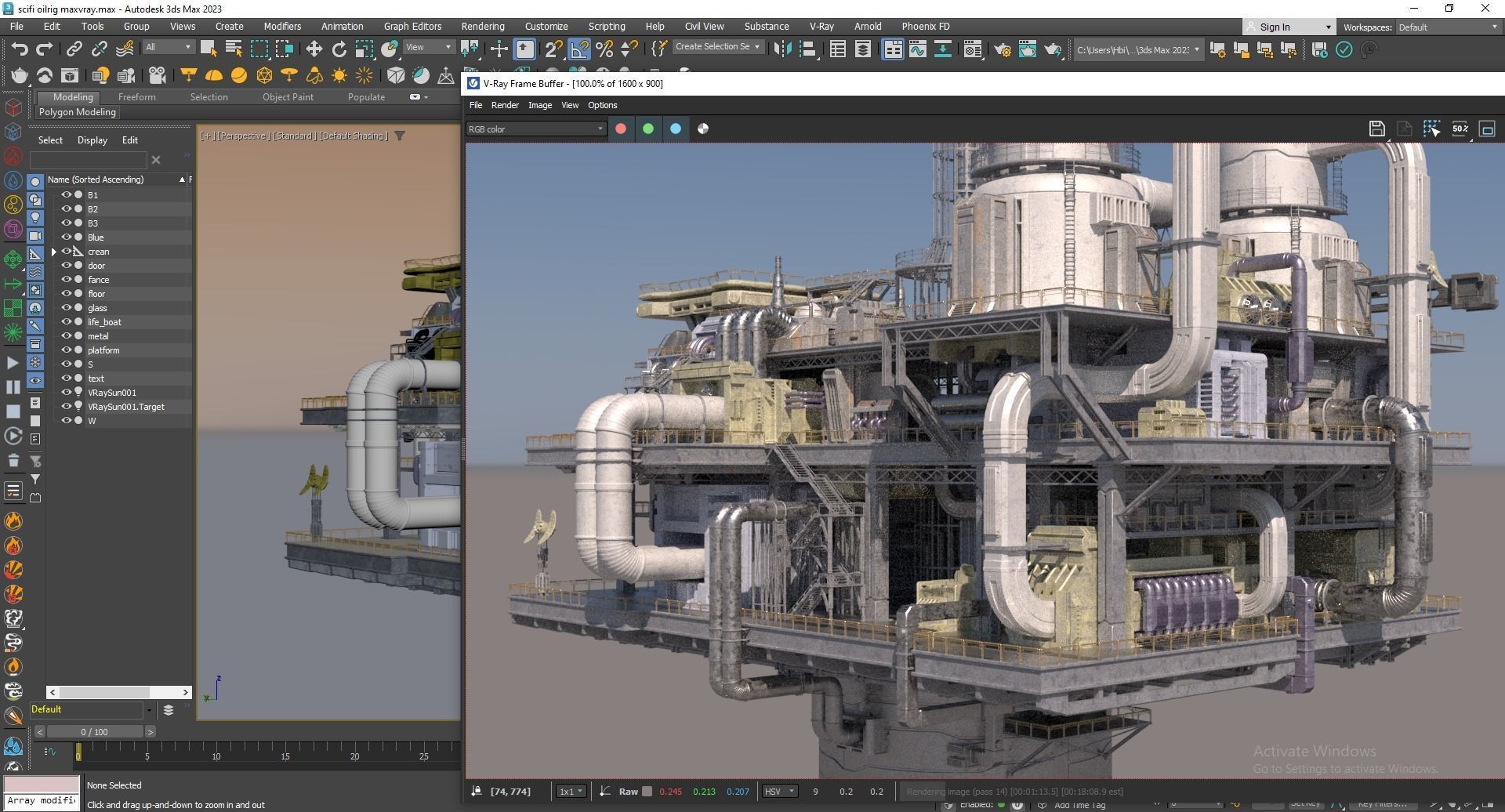Toggle the Angle Snap tool

point(578,49)
